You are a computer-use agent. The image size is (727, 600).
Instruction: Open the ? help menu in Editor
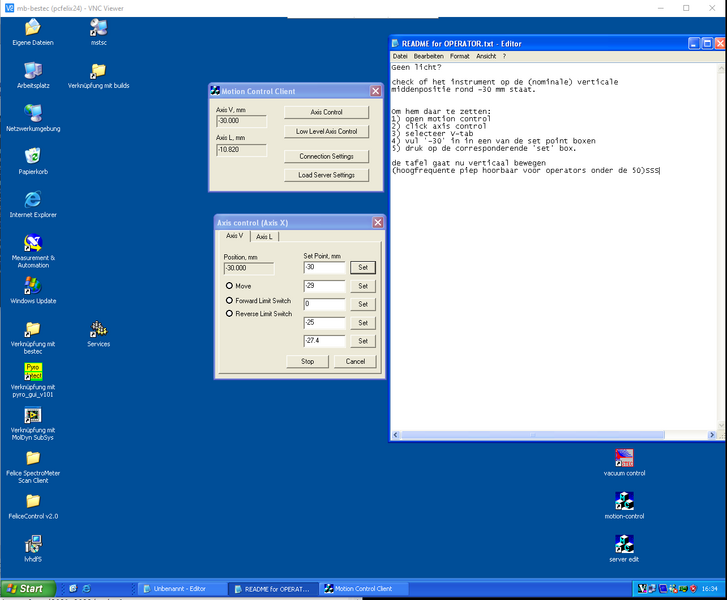504,56
